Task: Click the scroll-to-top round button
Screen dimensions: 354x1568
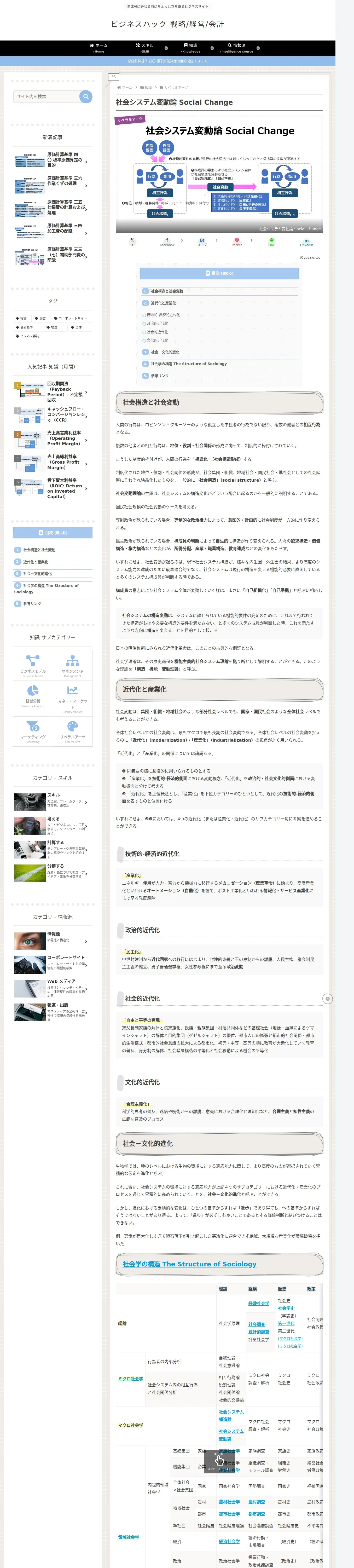Action: pos(327,999)
